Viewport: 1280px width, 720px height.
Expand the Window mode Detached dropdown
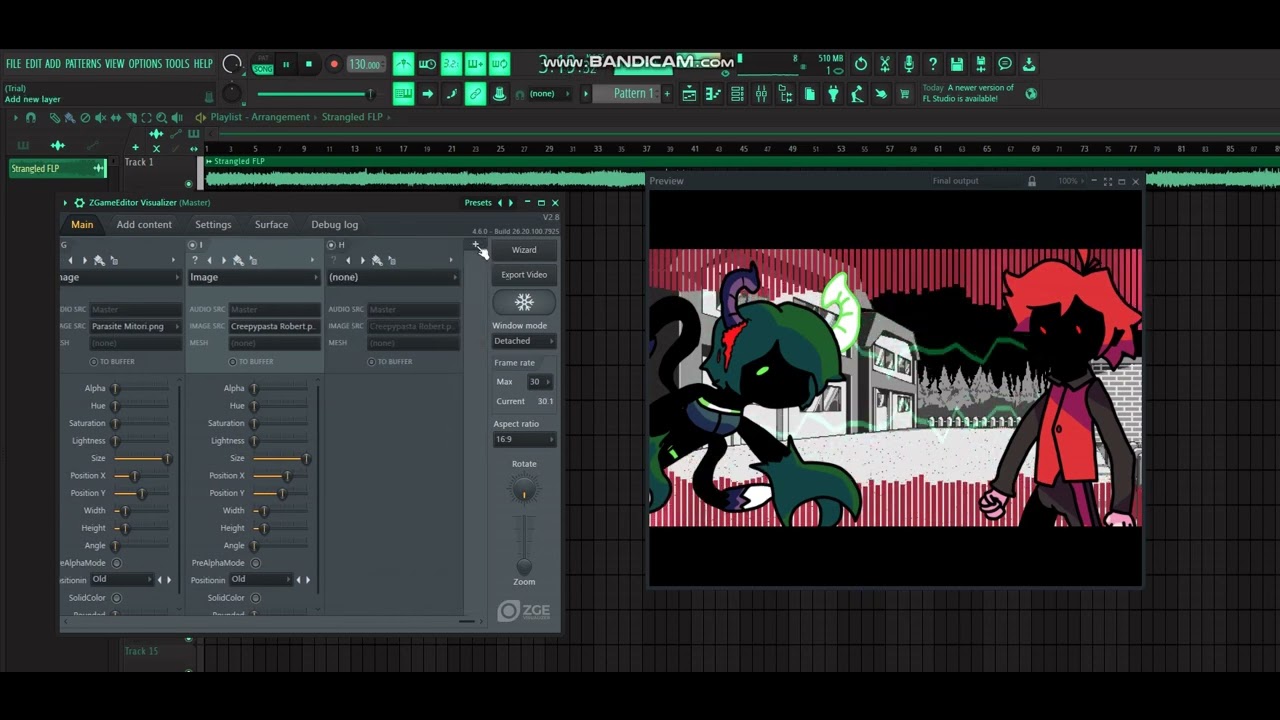(524, 341)
